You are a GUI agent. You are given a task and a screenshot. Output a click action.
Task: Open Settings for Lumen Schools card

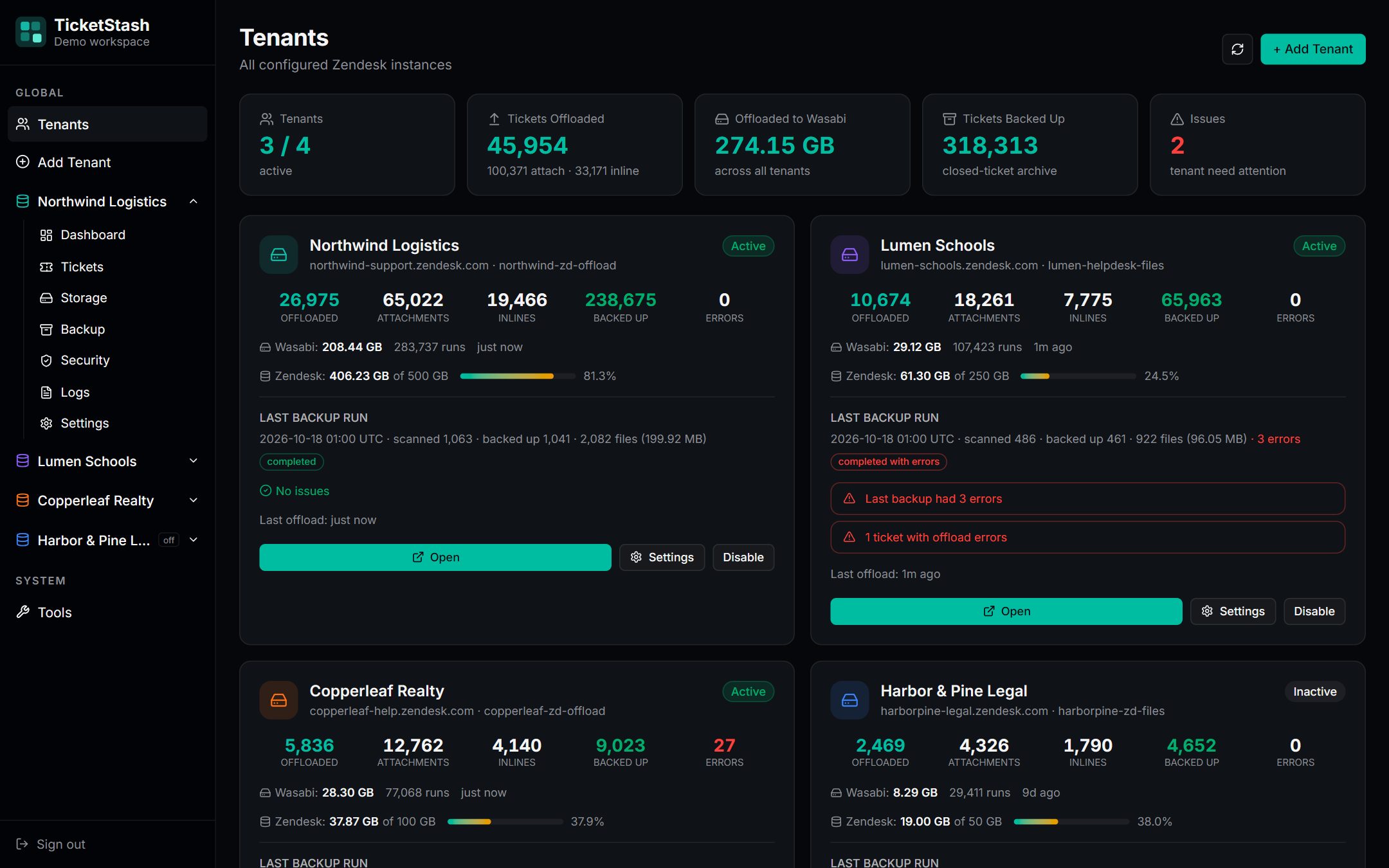tap(1233, 611)
